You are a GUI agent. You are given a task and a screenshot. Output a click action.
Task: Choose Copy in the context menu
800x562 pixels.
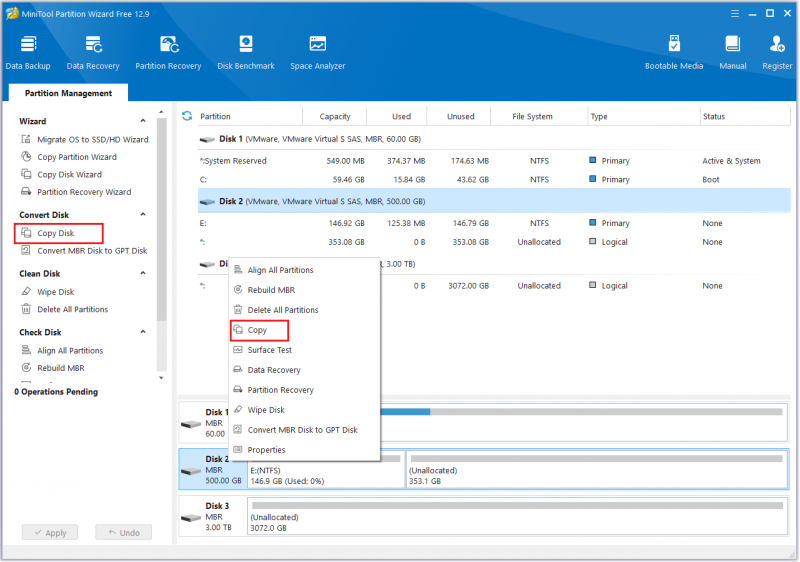pyautogui.click(x=259, y=330)
